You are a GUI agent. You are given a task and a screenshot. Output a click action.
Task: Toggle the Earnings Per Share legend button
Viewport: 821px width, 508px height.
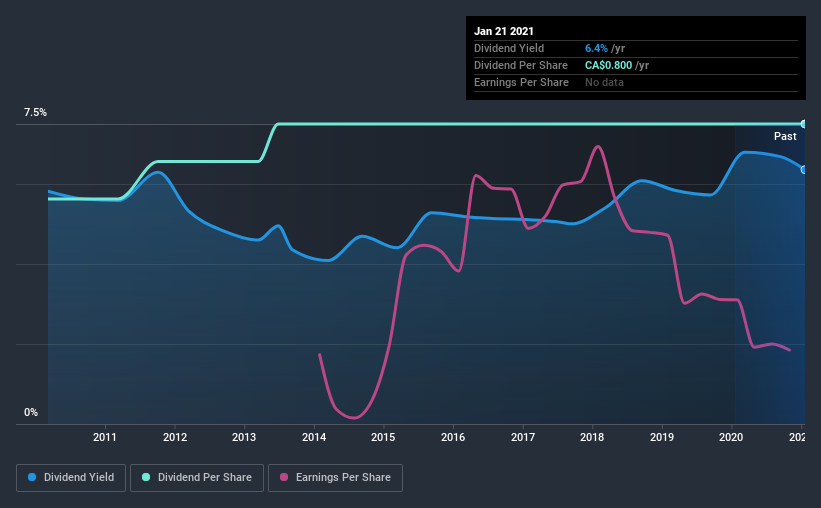[335, 478]
